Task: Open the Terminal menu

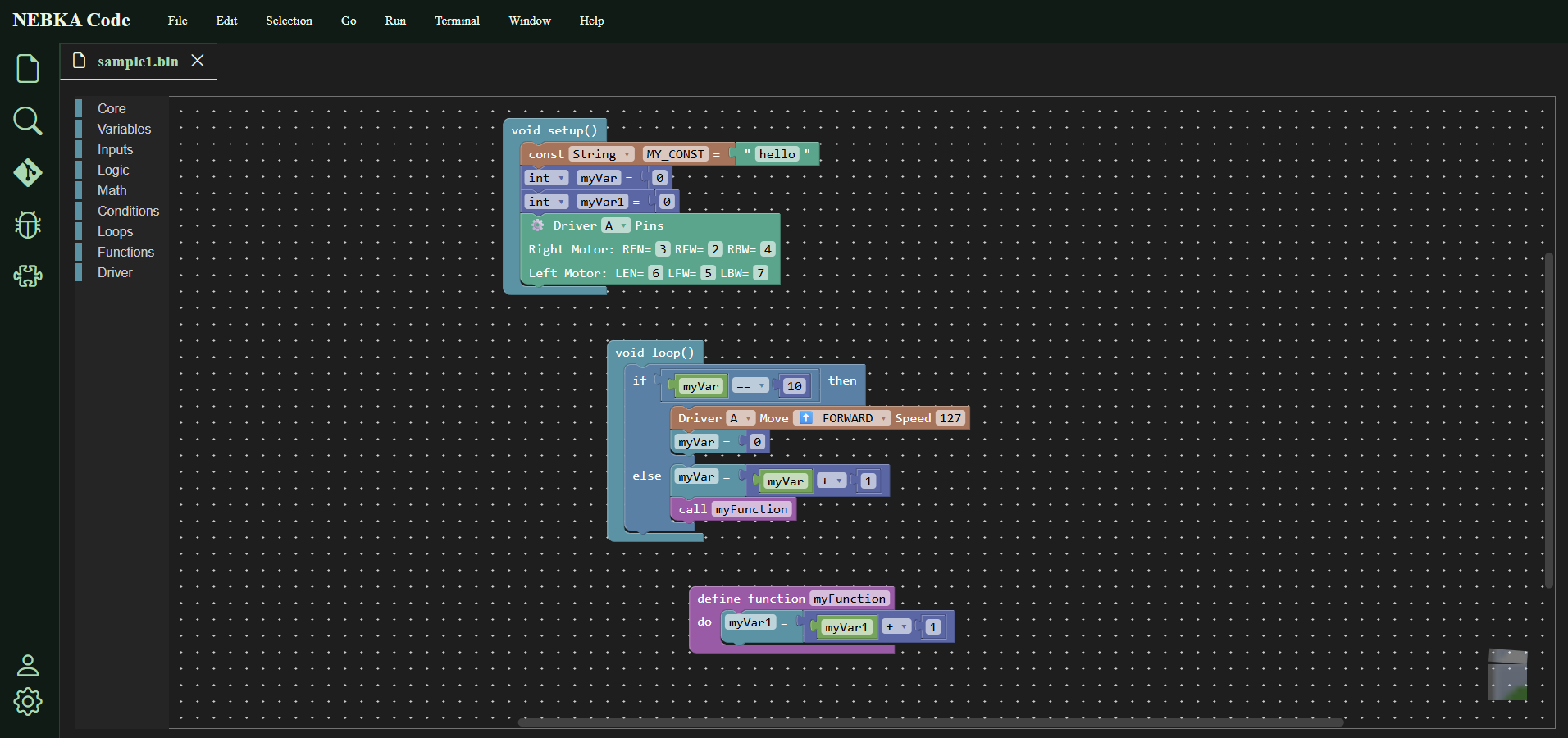Action: [x=457, y=20]
